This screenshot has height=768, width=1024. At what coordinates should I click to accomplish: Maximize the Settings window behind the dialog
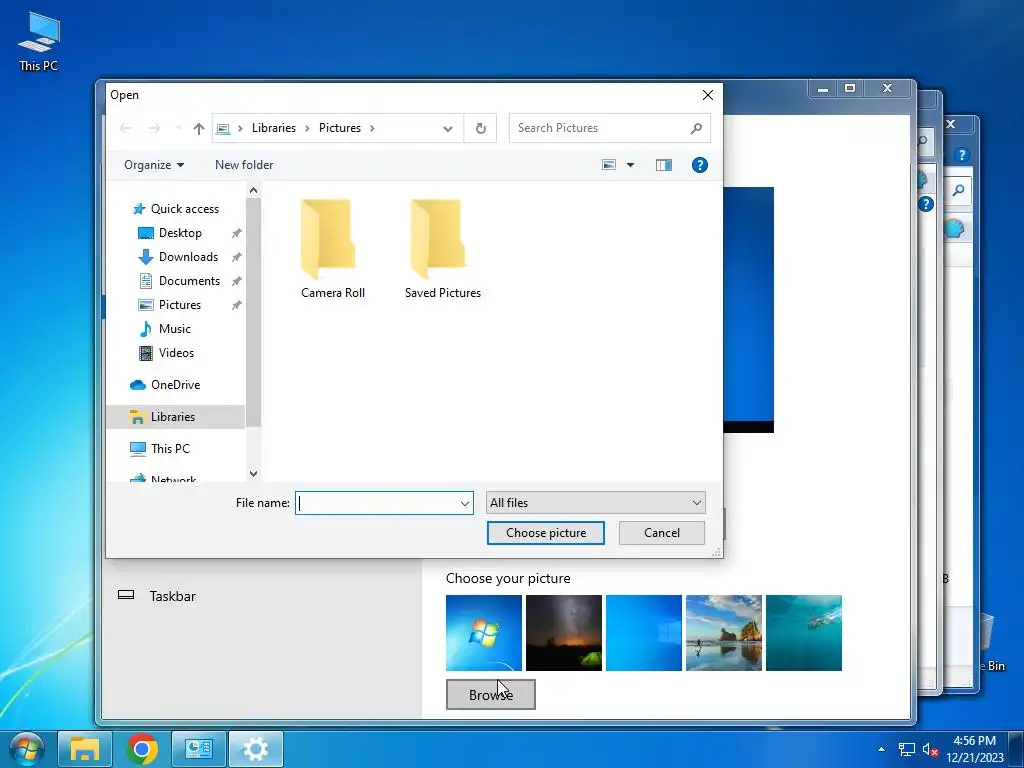[850, 88]
